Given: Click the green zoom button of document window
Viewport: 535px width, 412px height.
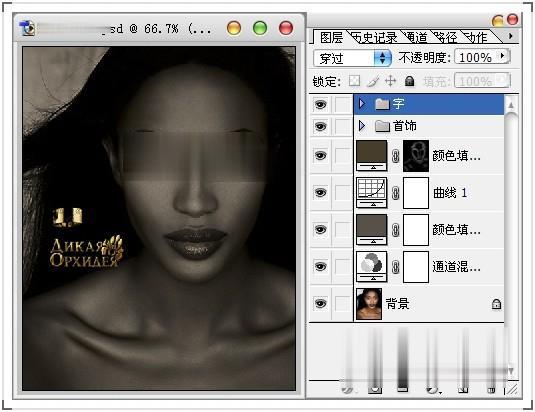Looking at the screenshot, I should coord(260,28).
